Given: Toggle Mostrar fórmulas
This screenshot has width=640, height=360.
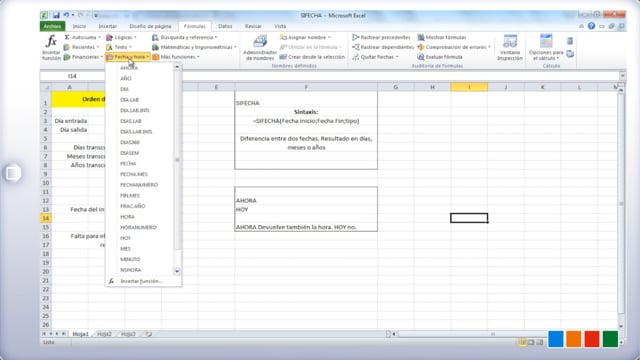Looking at the screenshot, I should [442, 37].
